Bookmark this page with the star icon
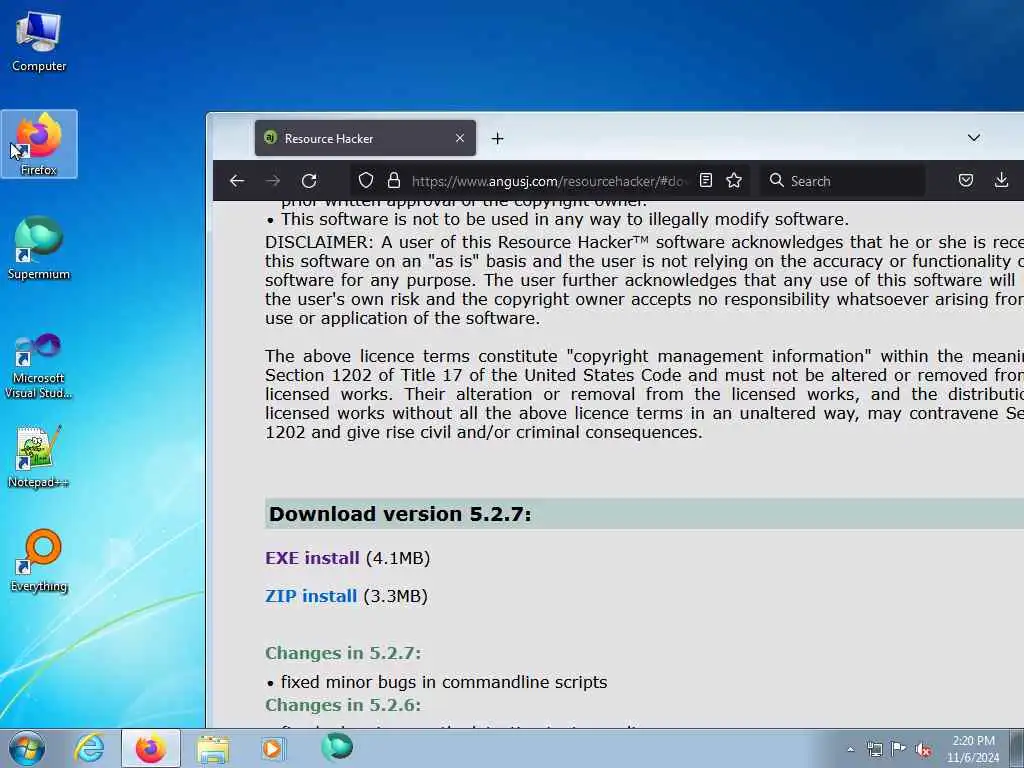The width and height of the screenshot is (1024, 768). coord(734,181)
